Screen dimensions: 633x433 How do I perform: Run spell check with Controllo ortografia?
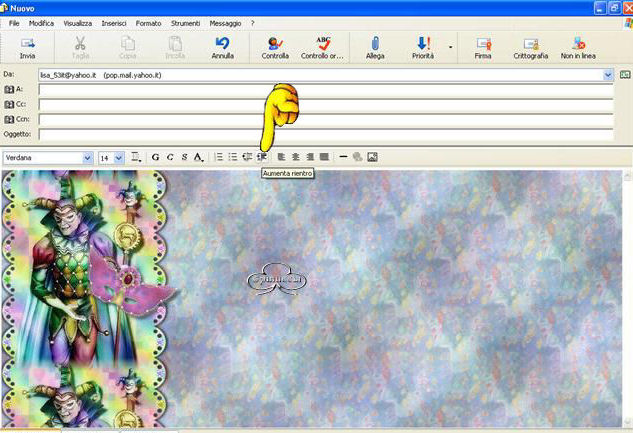[x=322, y=48]
